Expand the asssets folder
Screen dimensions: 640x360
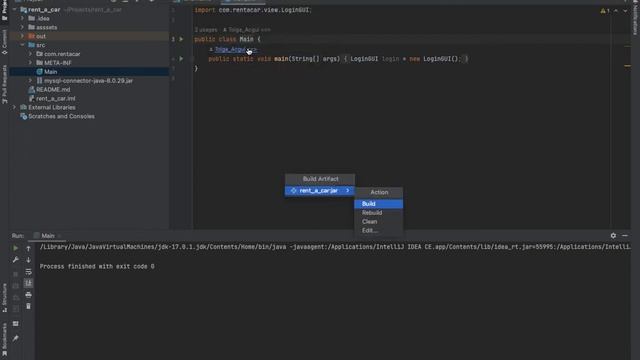click(22, 27)
